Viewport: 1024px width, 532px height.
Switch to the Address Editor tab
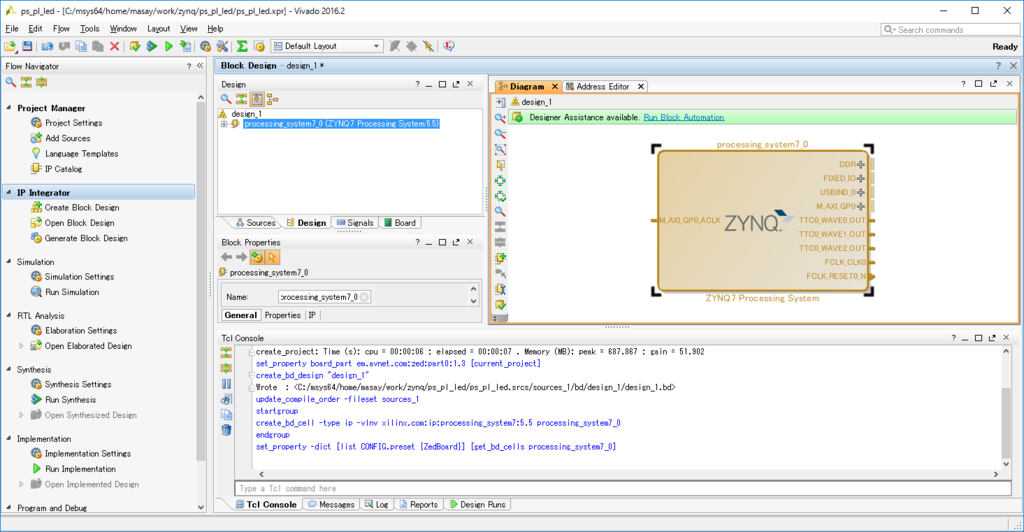602,86
